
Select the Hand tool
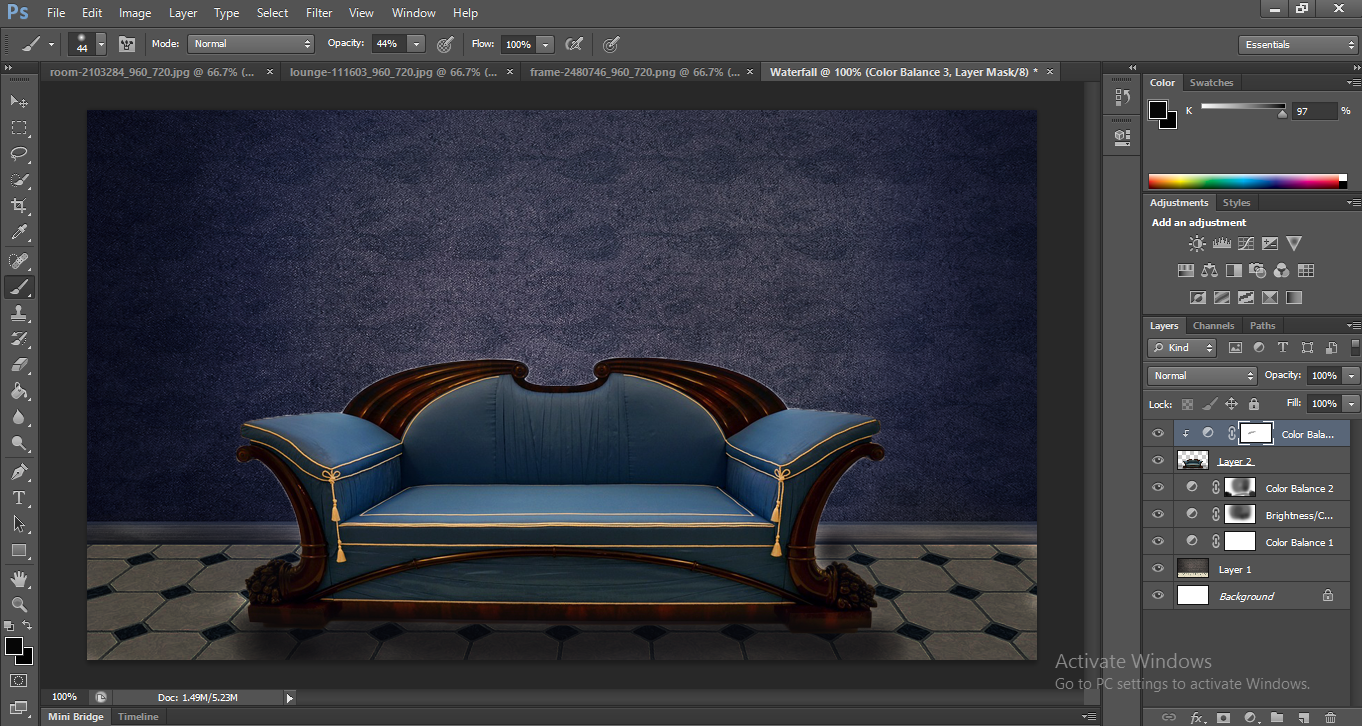coord(19,578)
